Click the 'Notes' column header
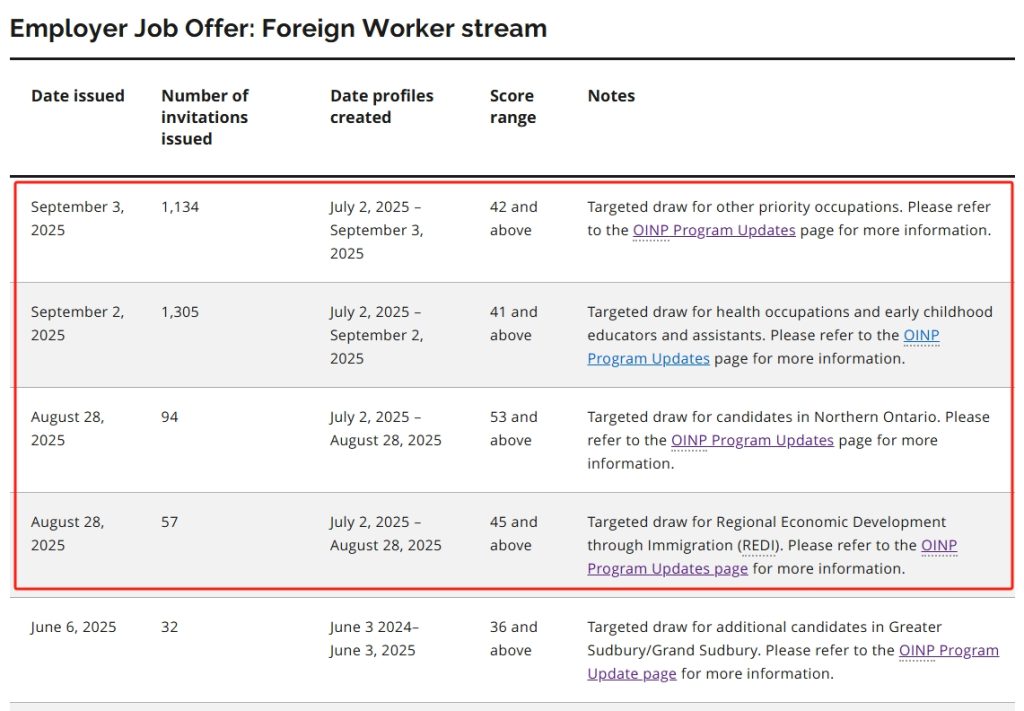 [611, 96]
